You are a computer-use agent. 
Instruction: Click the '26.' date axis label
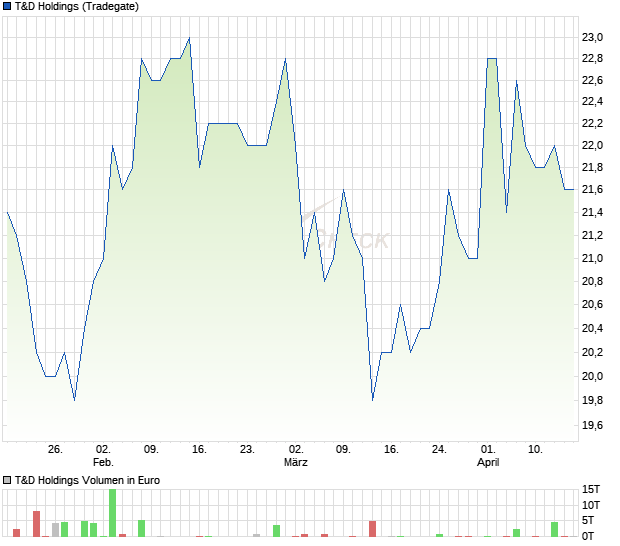(x=55, y=449)
